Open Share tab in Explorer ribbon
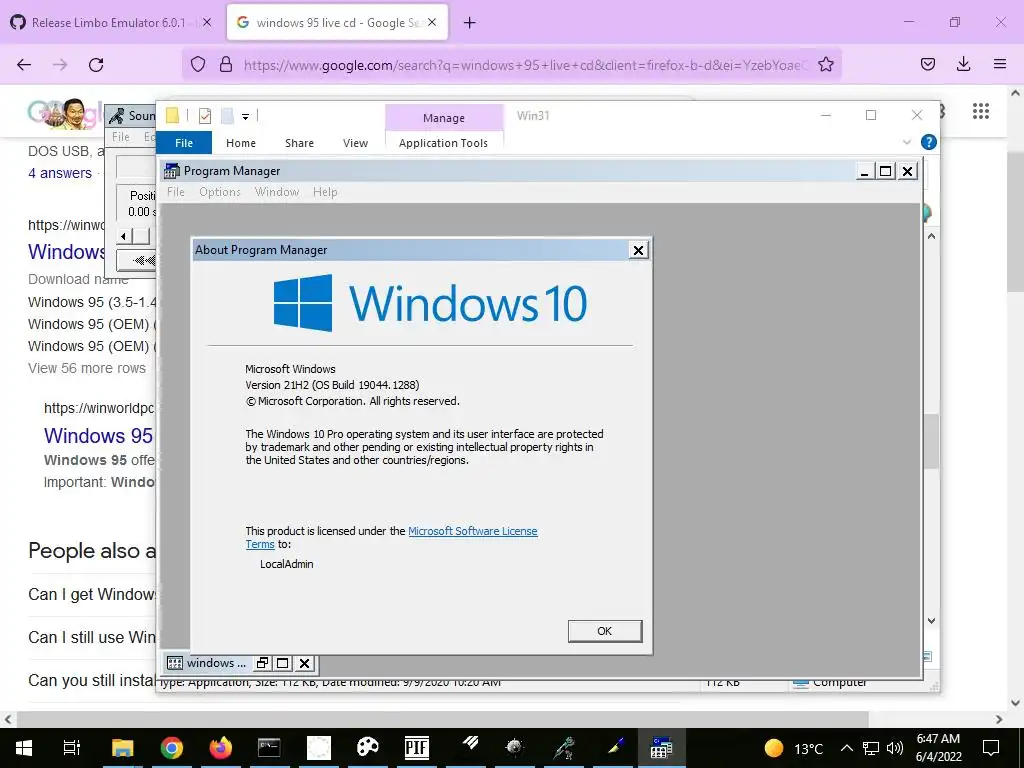 pos(299,143)
